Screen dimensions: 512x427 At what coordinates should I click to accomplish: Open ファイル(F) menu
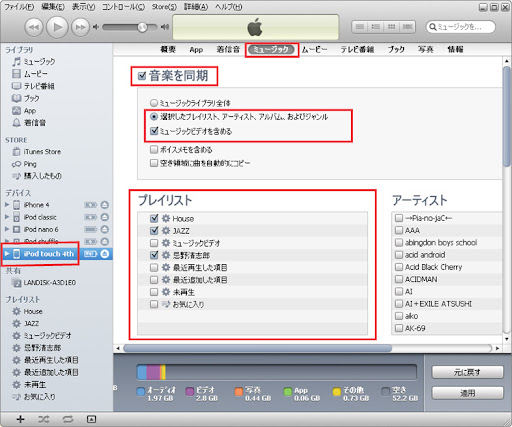[19, 6]
